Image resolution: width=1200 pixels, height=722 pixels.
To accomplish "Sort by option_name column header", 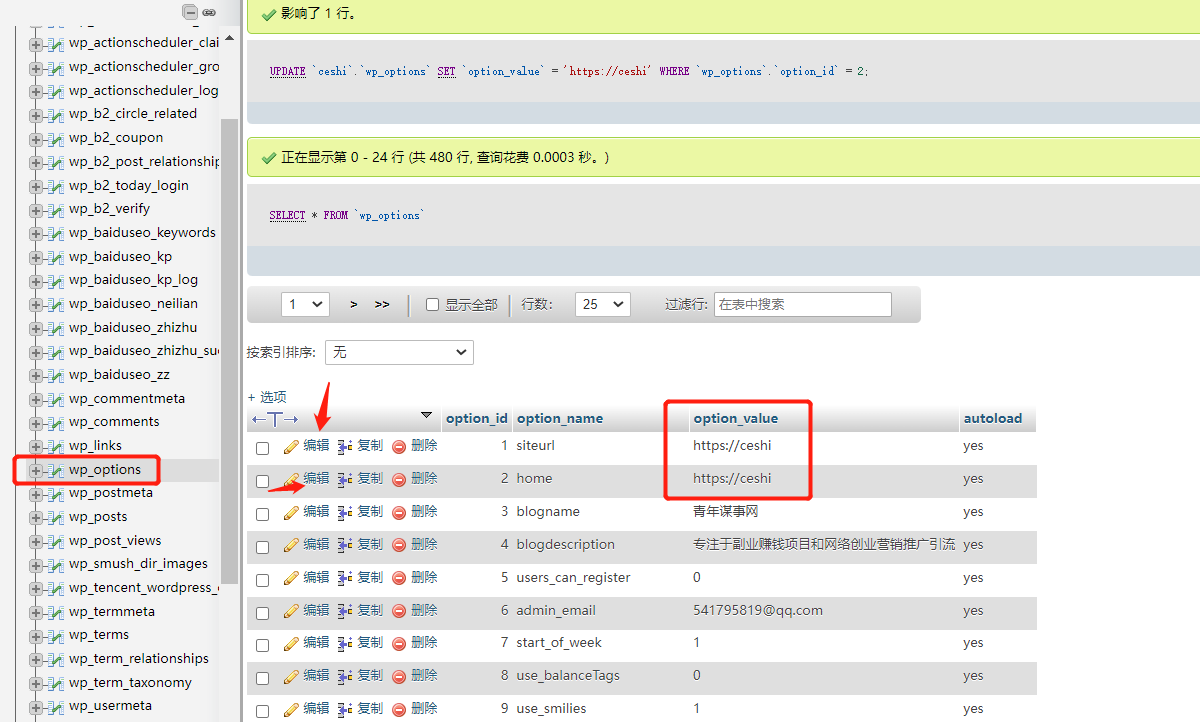I will pyautogui.click(x=560, y=418).
